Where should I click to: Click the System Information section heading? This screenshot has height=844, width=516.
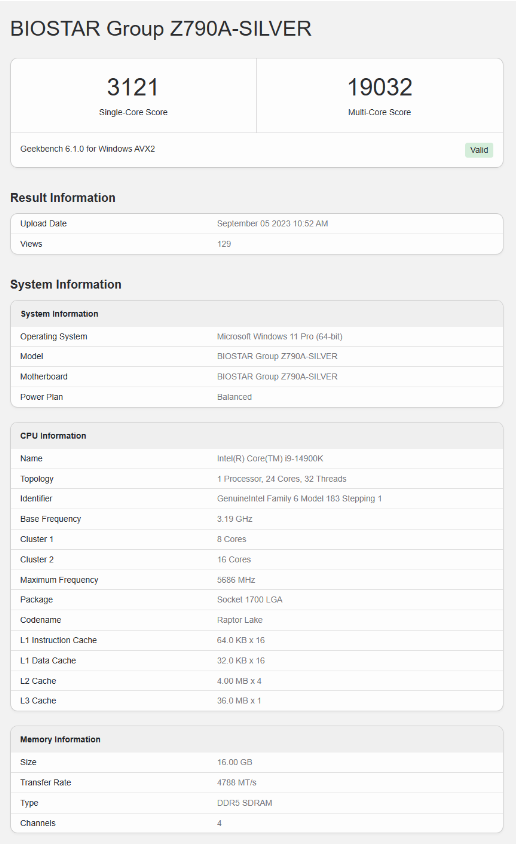pos(66,284)
